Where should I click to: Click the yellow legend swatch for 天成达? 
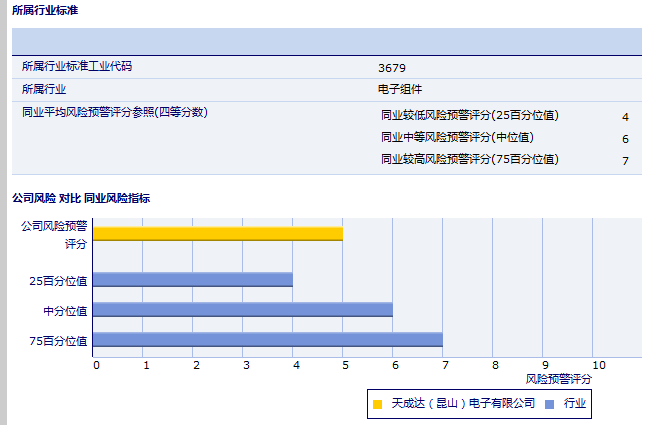pyautogui.click(x=377, y=404)
